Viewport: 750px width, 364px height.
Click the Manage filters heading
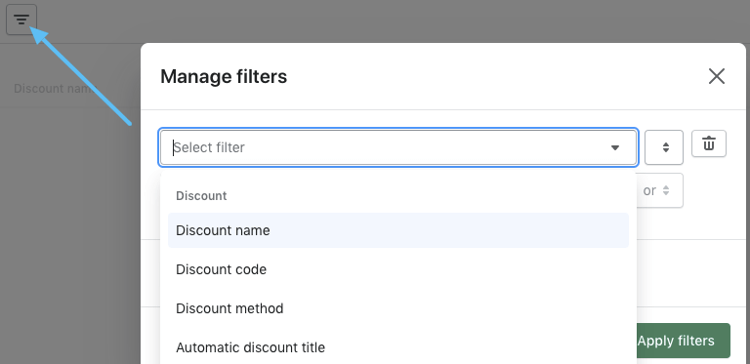[x=223, y=77]
